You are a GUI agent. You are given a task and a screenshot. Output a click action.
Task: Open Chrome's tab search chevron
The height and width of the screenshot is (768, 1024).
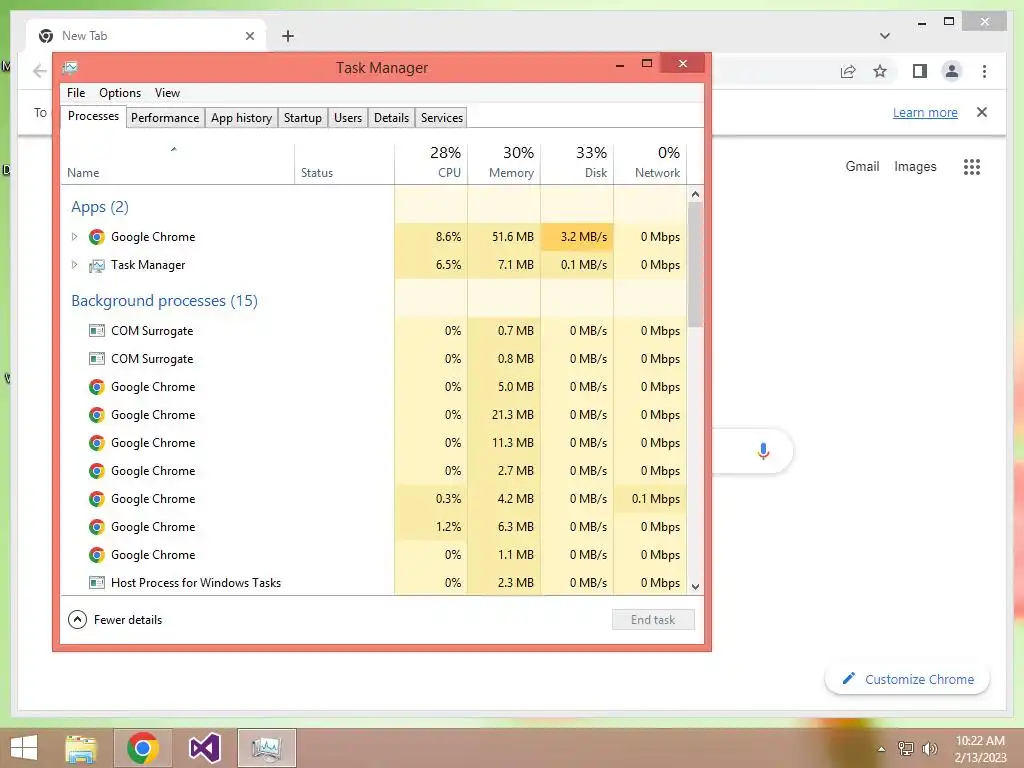tap(885, 36)
